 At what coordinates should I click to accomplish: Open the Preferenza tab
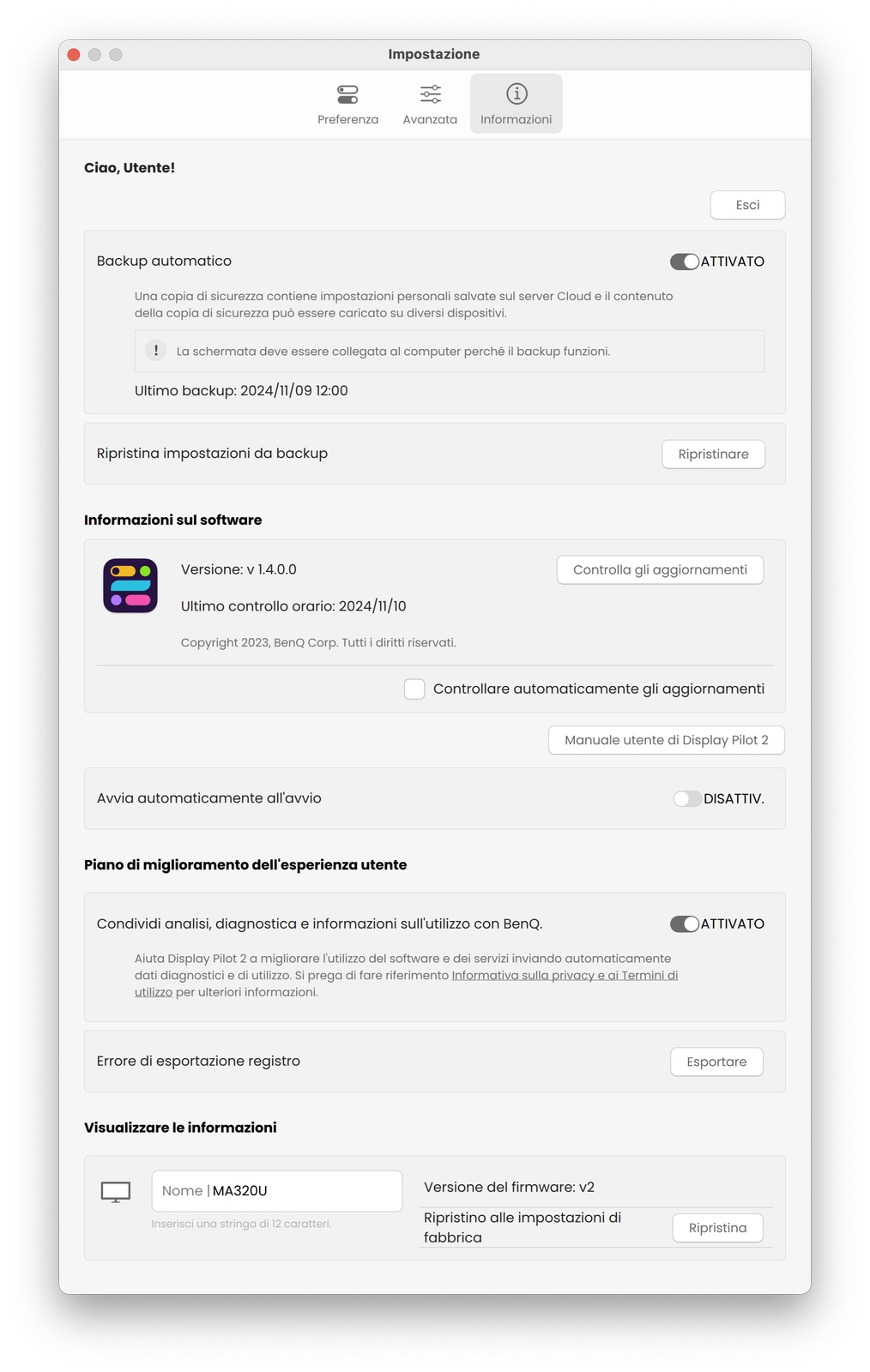click(x=347, y=104)
